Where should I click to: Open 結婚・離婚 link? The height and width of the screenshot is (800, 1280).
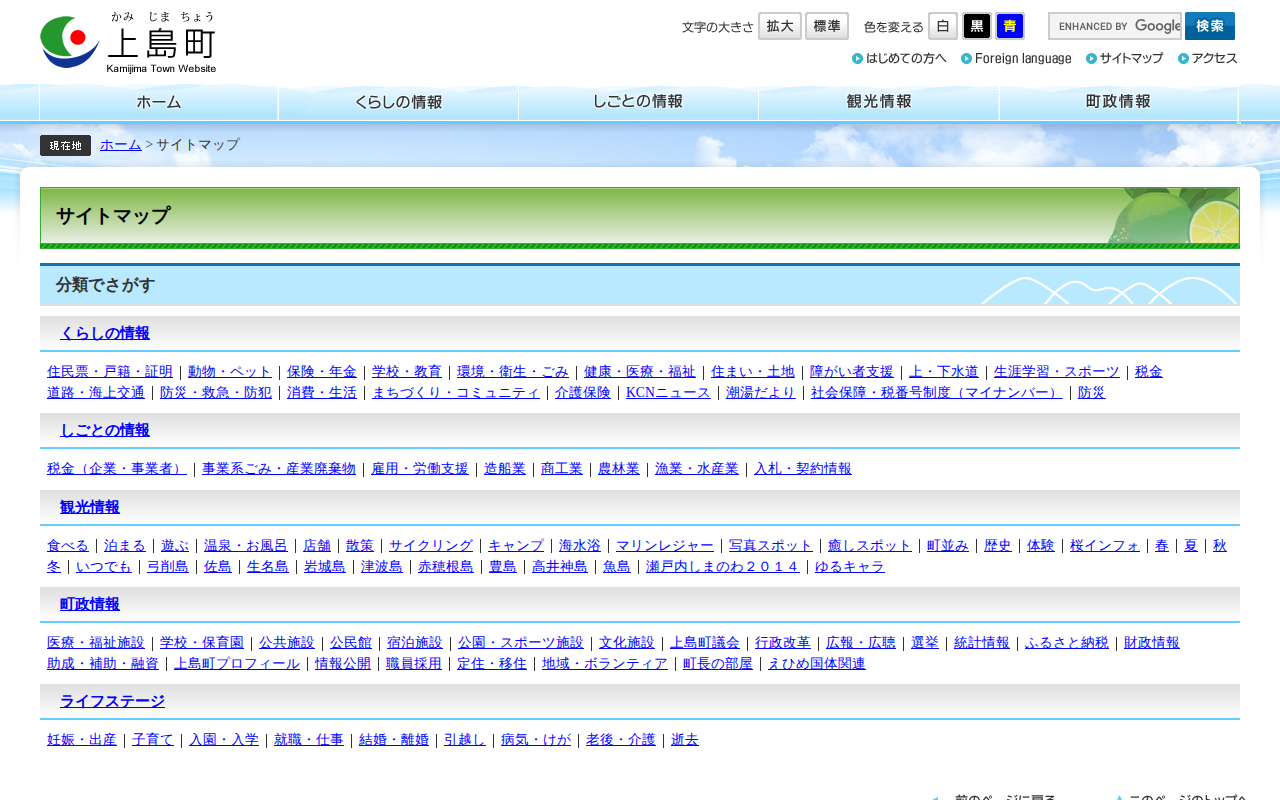click(x=394, y=740)
